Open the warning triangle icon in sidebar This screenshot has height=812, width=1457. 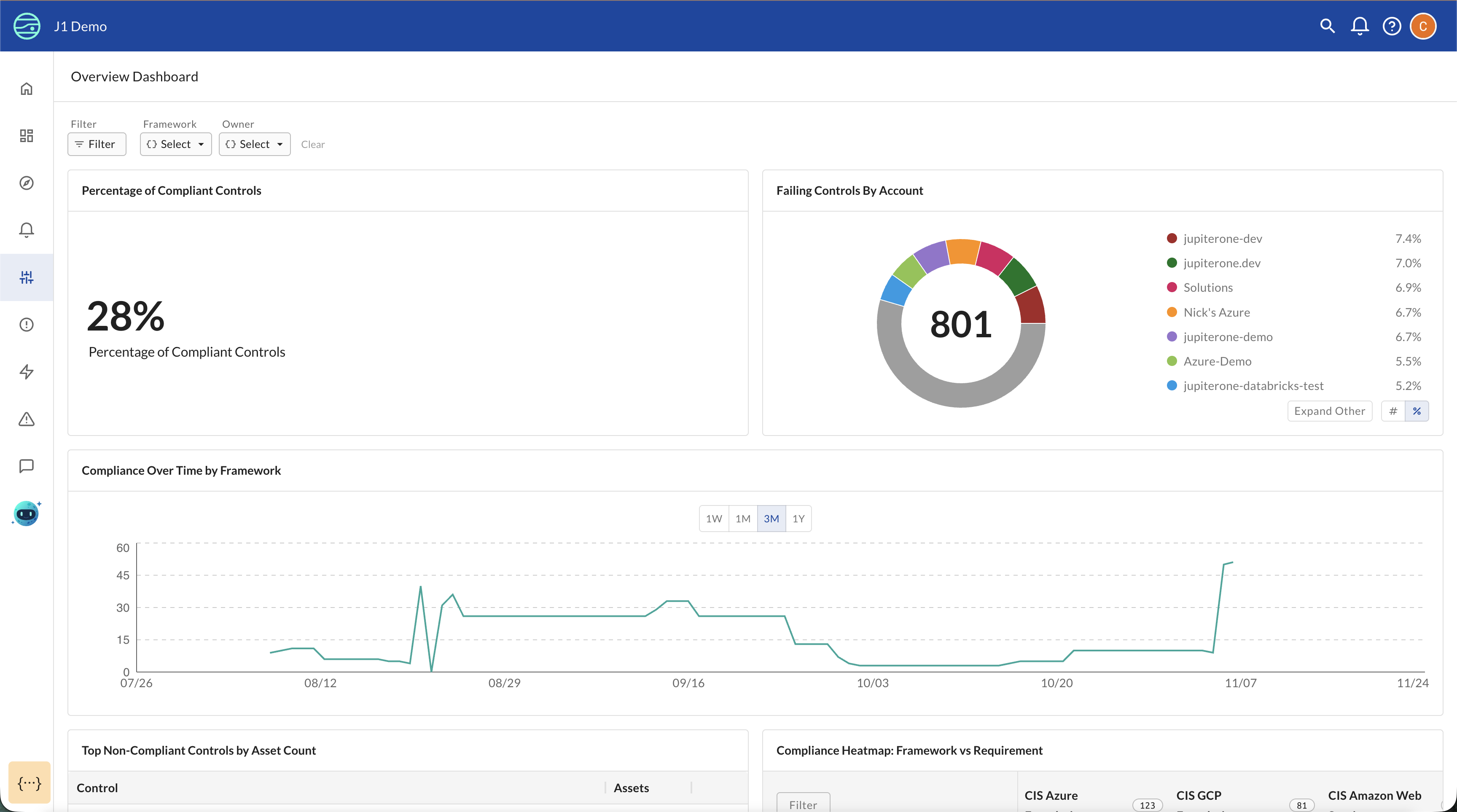(26, 419)
